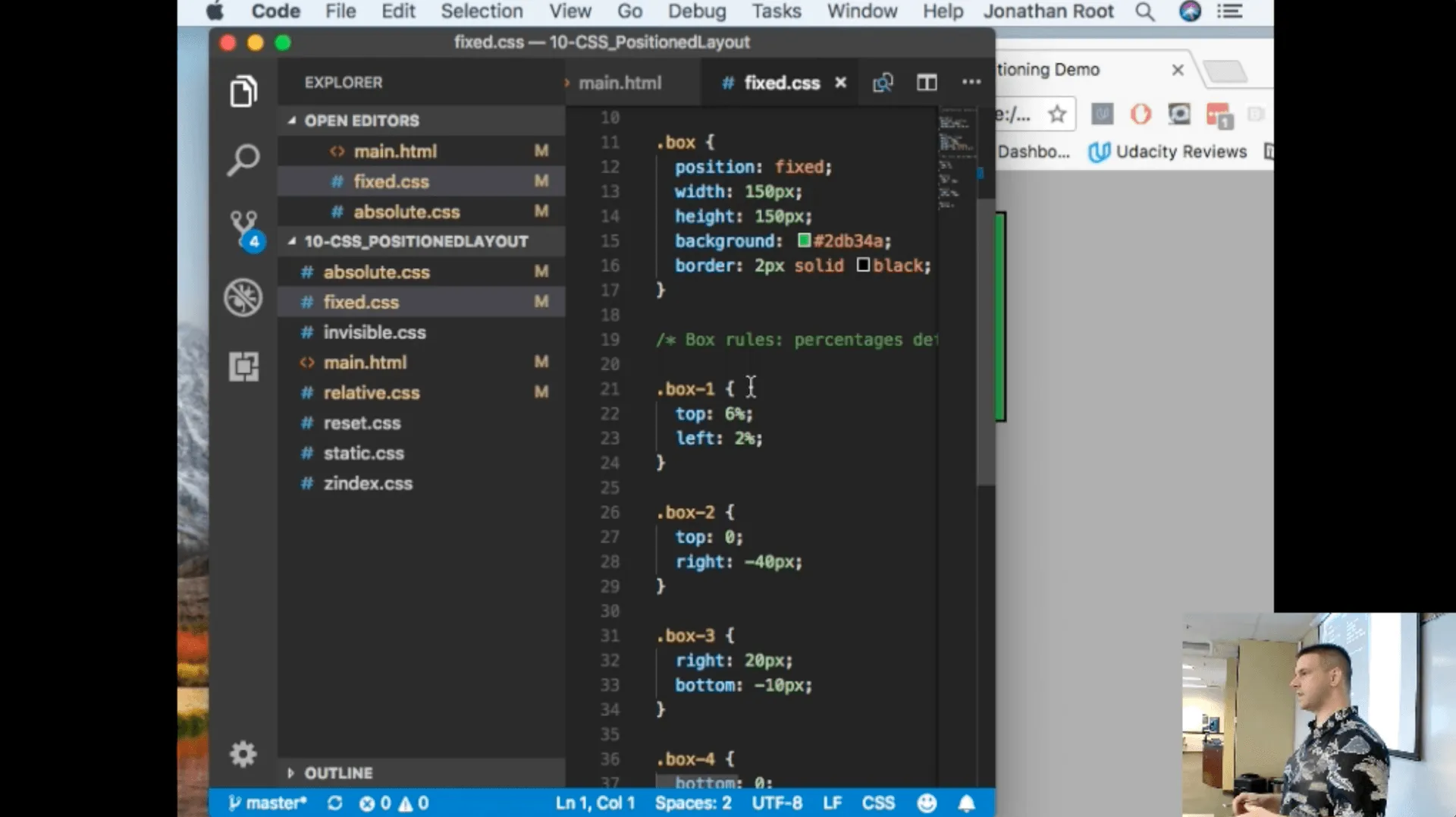This screenshot has width=1456, height=817.
Task: Click the Synchronize Changes icon in the status bar
Action: coord(334,803)
